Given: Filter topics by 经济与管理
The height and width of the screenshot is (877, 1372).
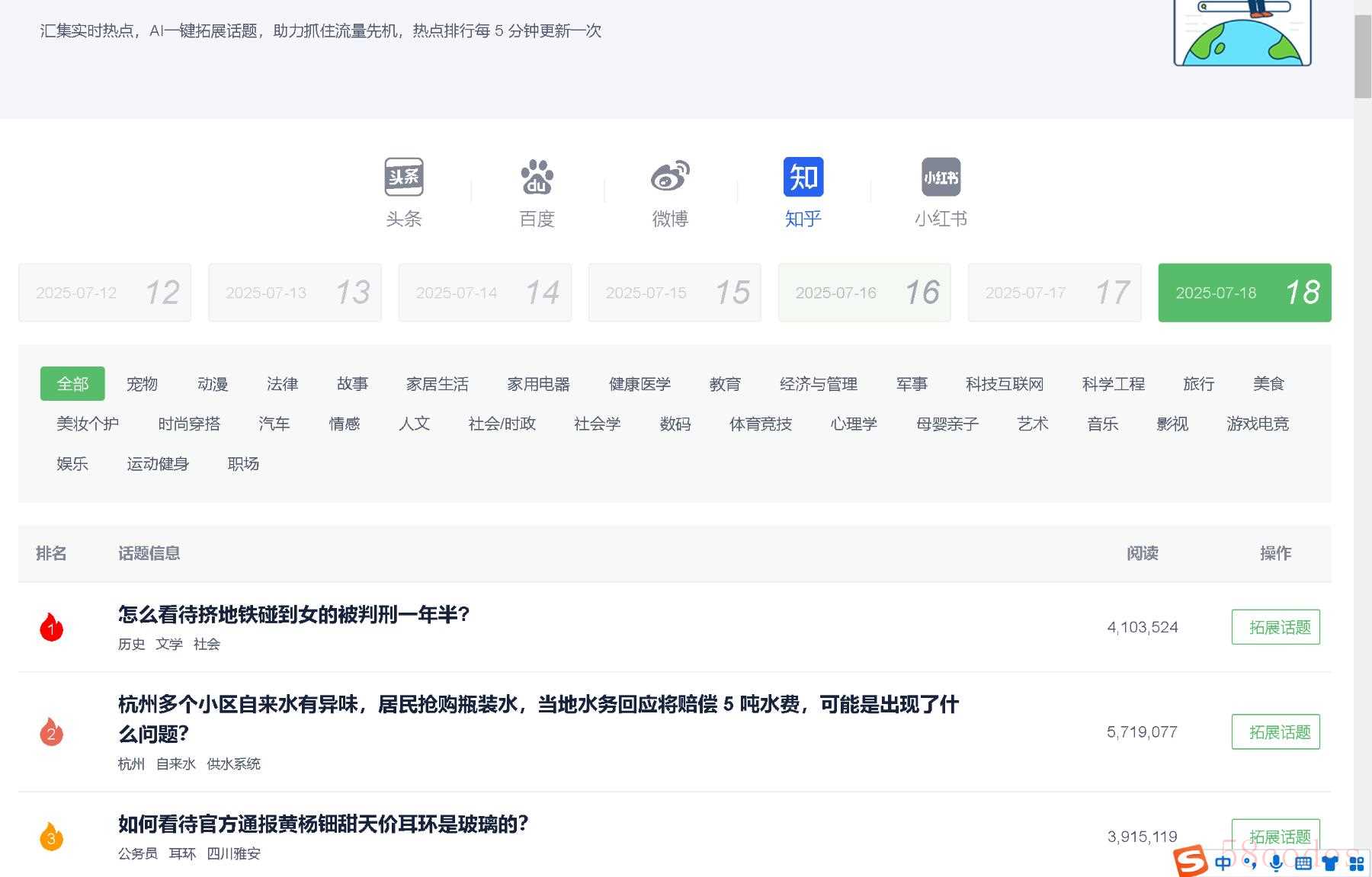Looking at the screenshot, I should point(819,384).
